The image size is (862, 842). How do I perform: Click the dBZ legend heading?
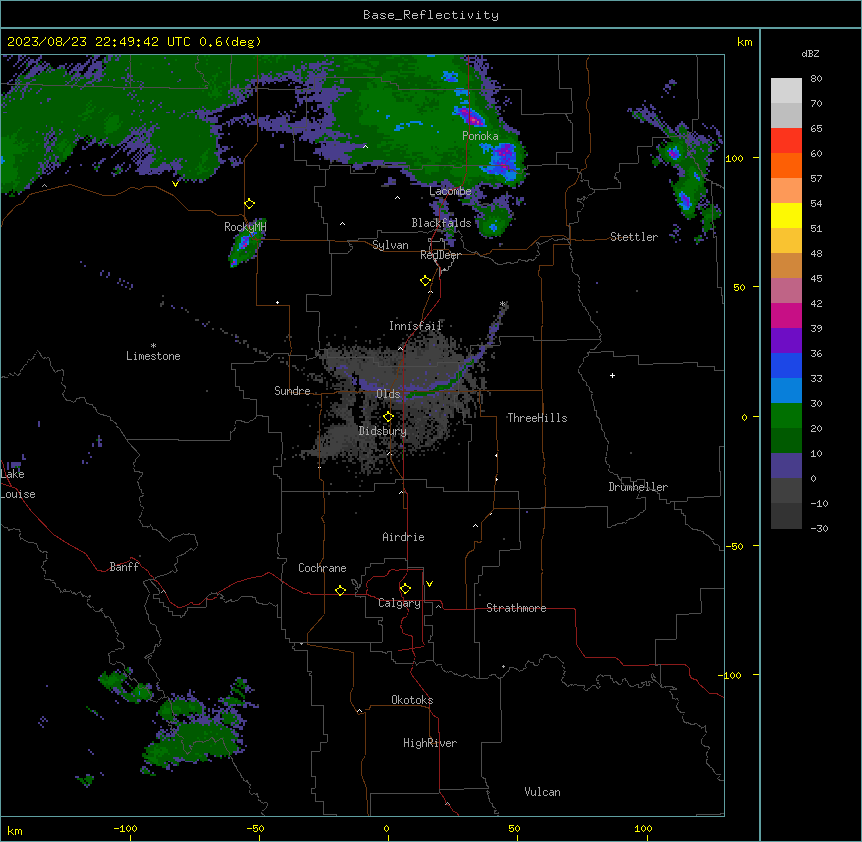pyautogui.click(x=810, y=53)
